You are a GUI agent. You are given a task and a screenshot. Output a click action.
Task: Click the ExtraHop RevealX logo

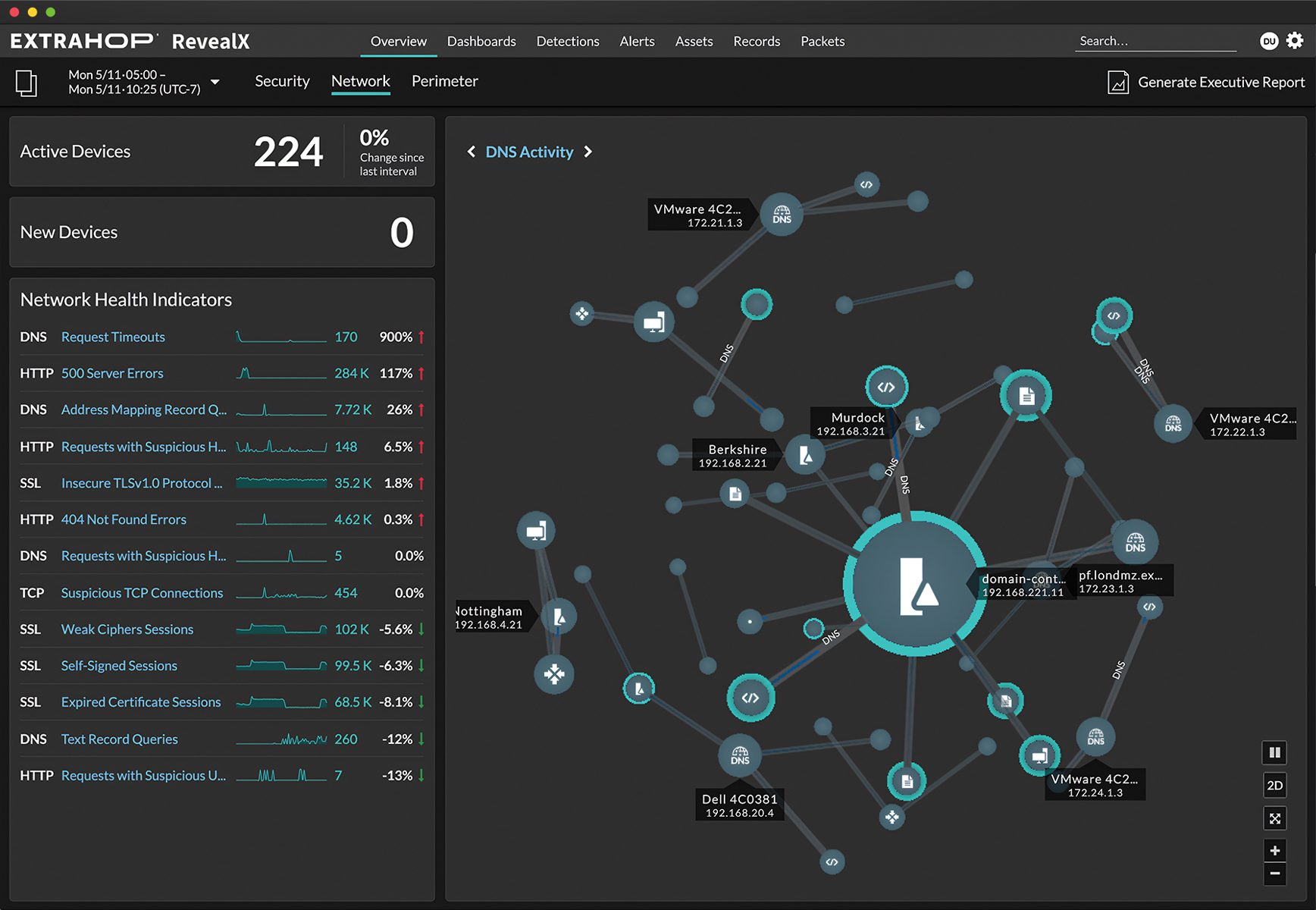click(x=130, y=41)
